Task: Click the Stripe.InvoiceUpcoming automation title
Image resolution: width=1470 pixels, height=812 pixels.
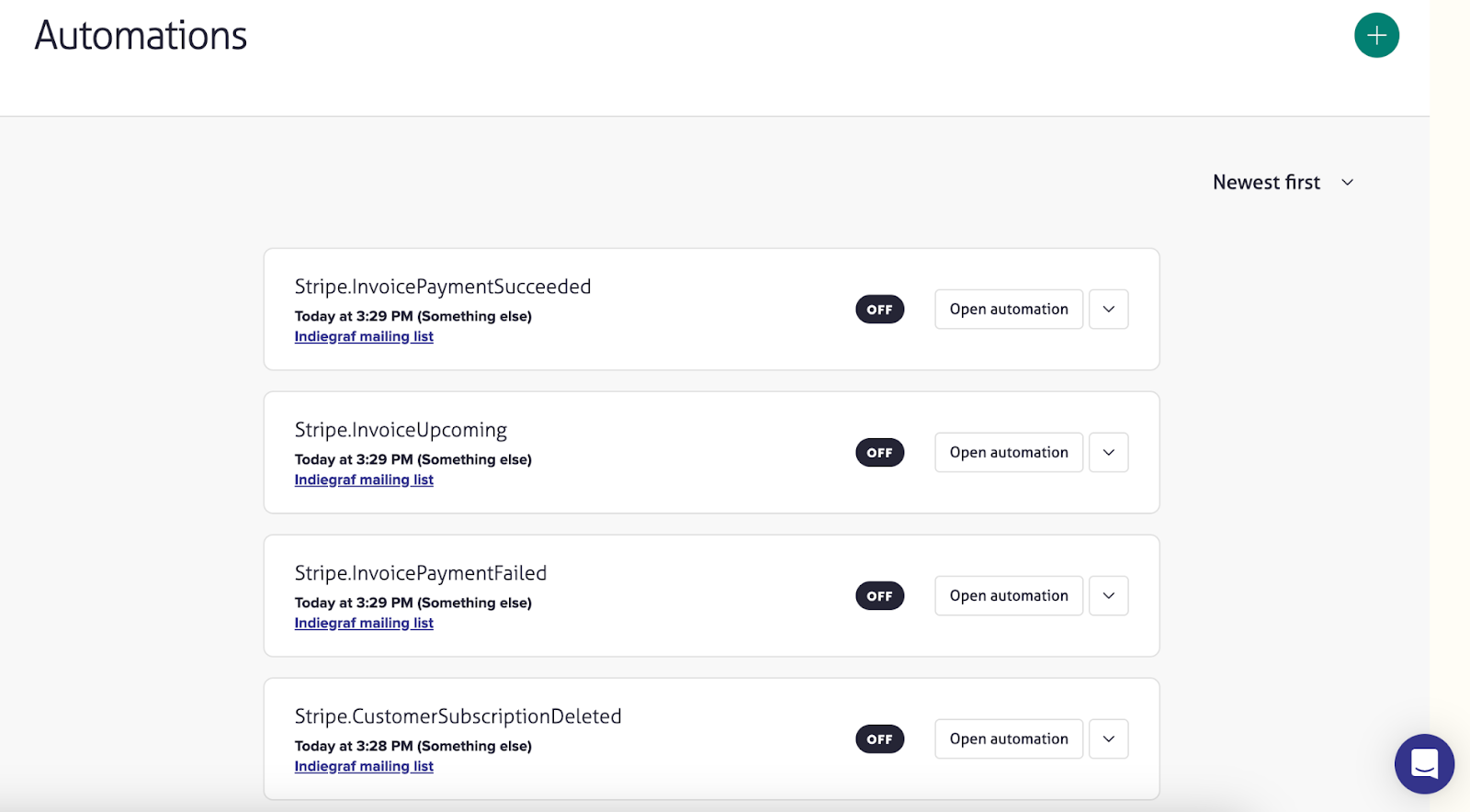Action: coord(401,430)
